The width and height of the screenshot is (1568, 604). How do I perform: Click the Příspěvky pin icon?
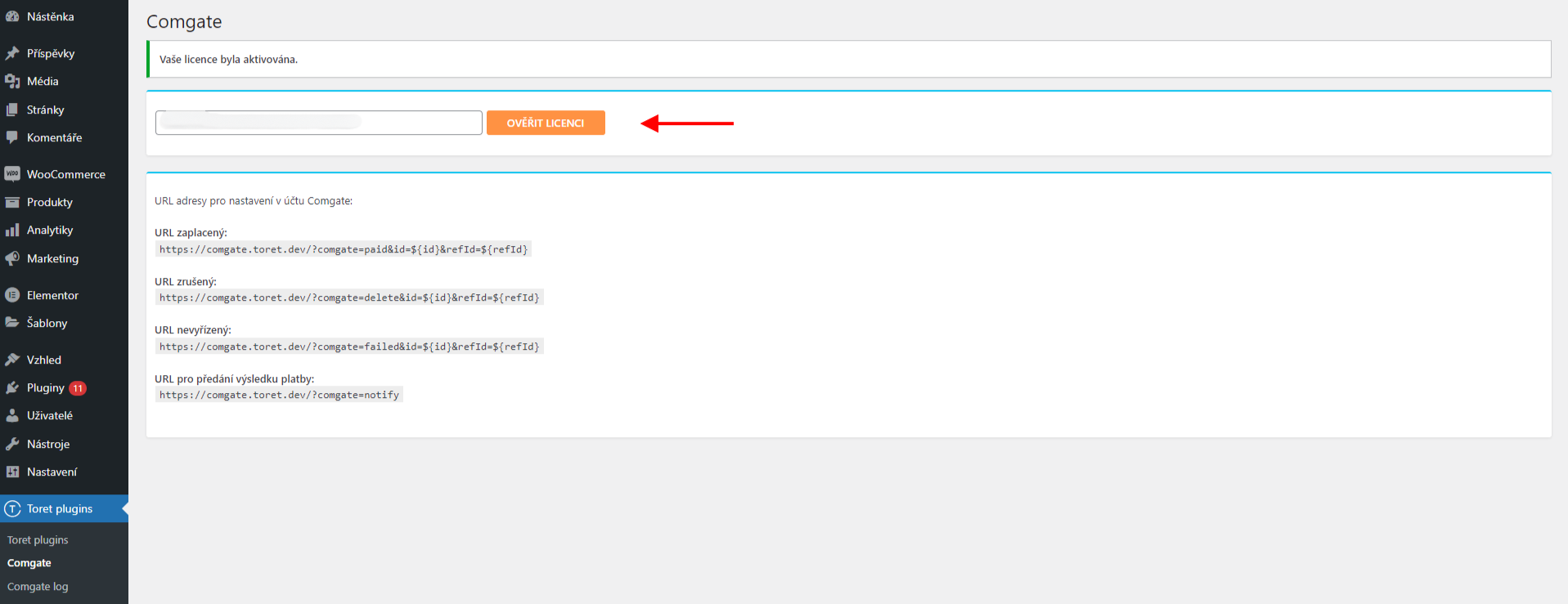(x=12, y=53)
